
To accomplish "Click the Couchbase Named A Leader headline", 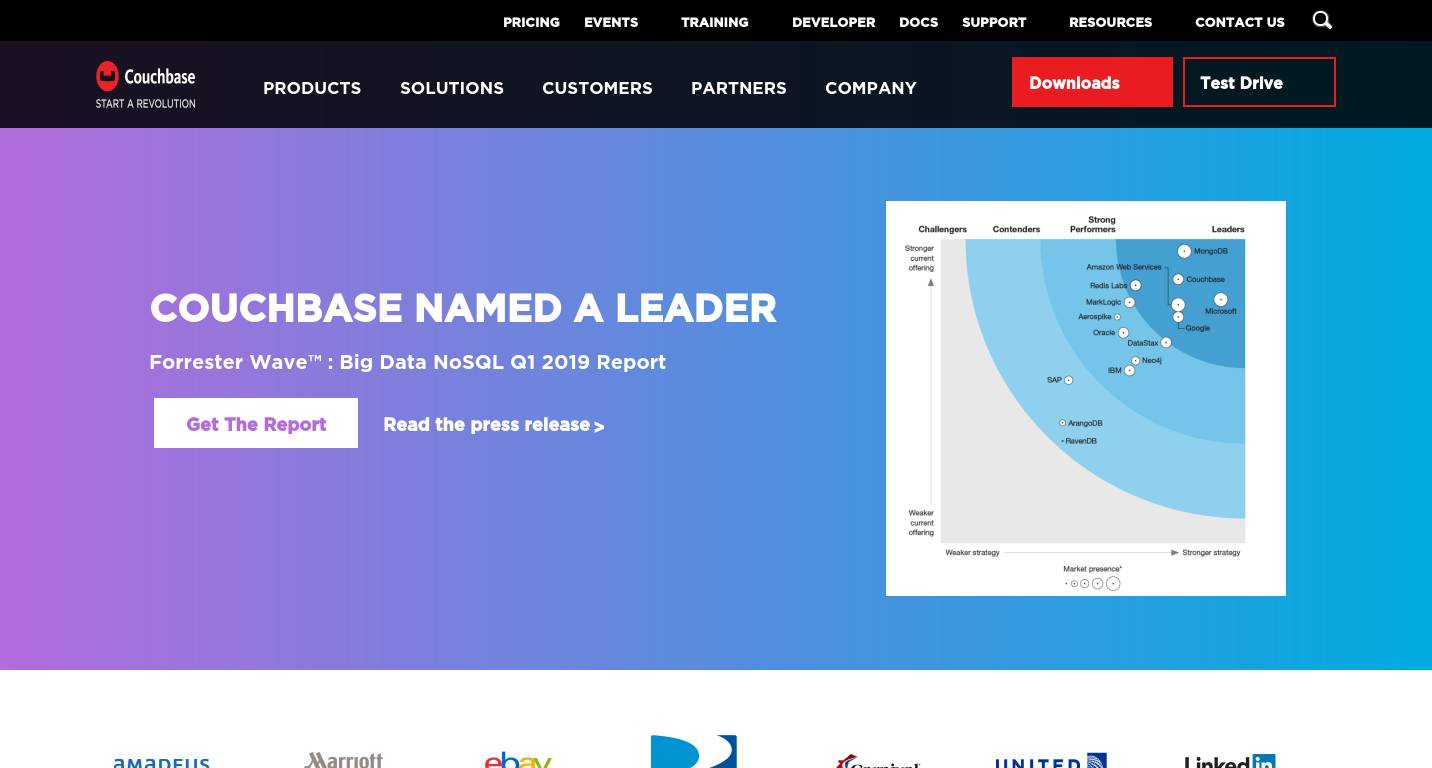I will coord(463,308).
